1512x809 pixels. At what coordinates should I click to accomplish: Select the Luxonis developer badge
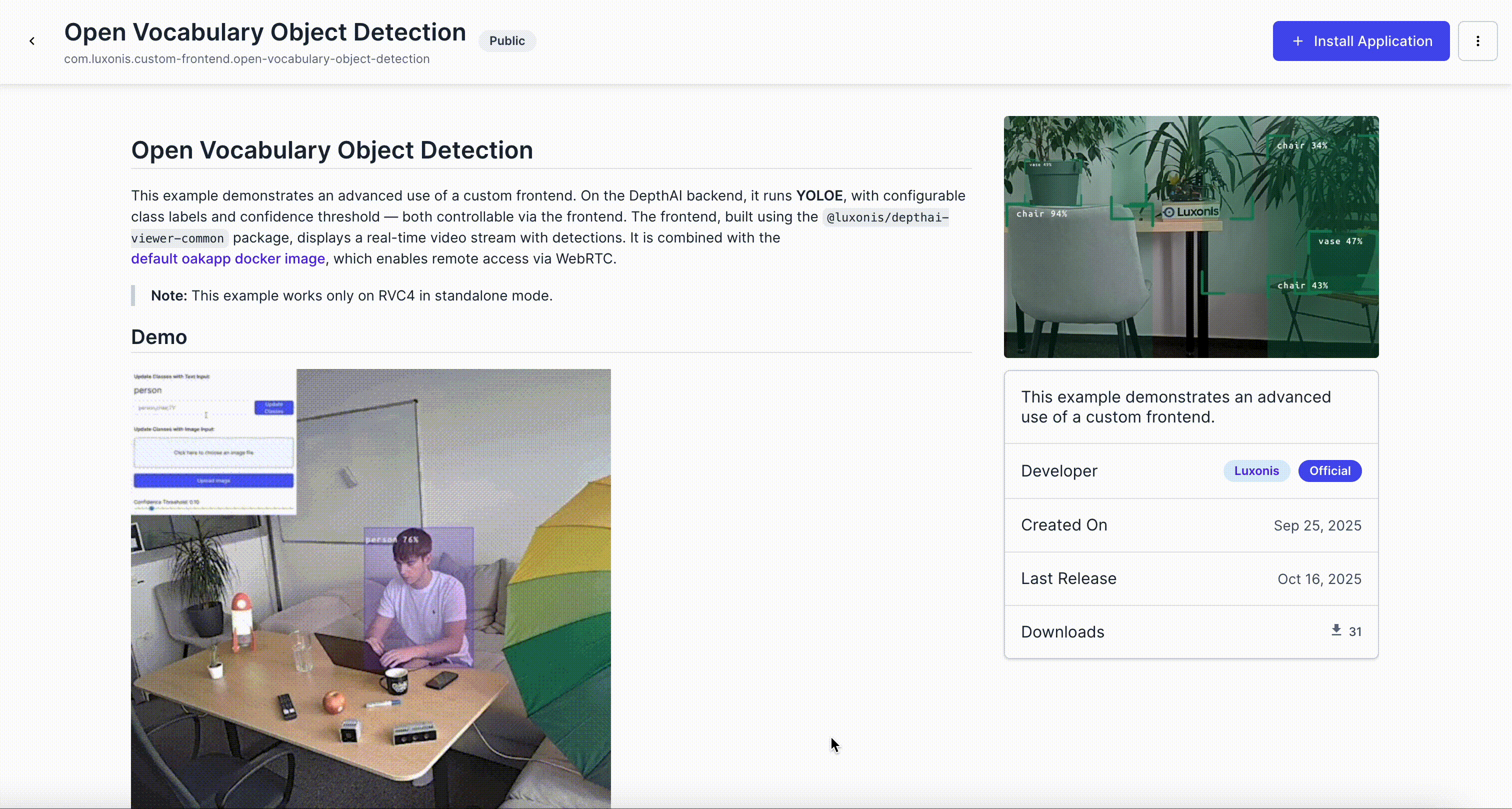point(1255,471)
